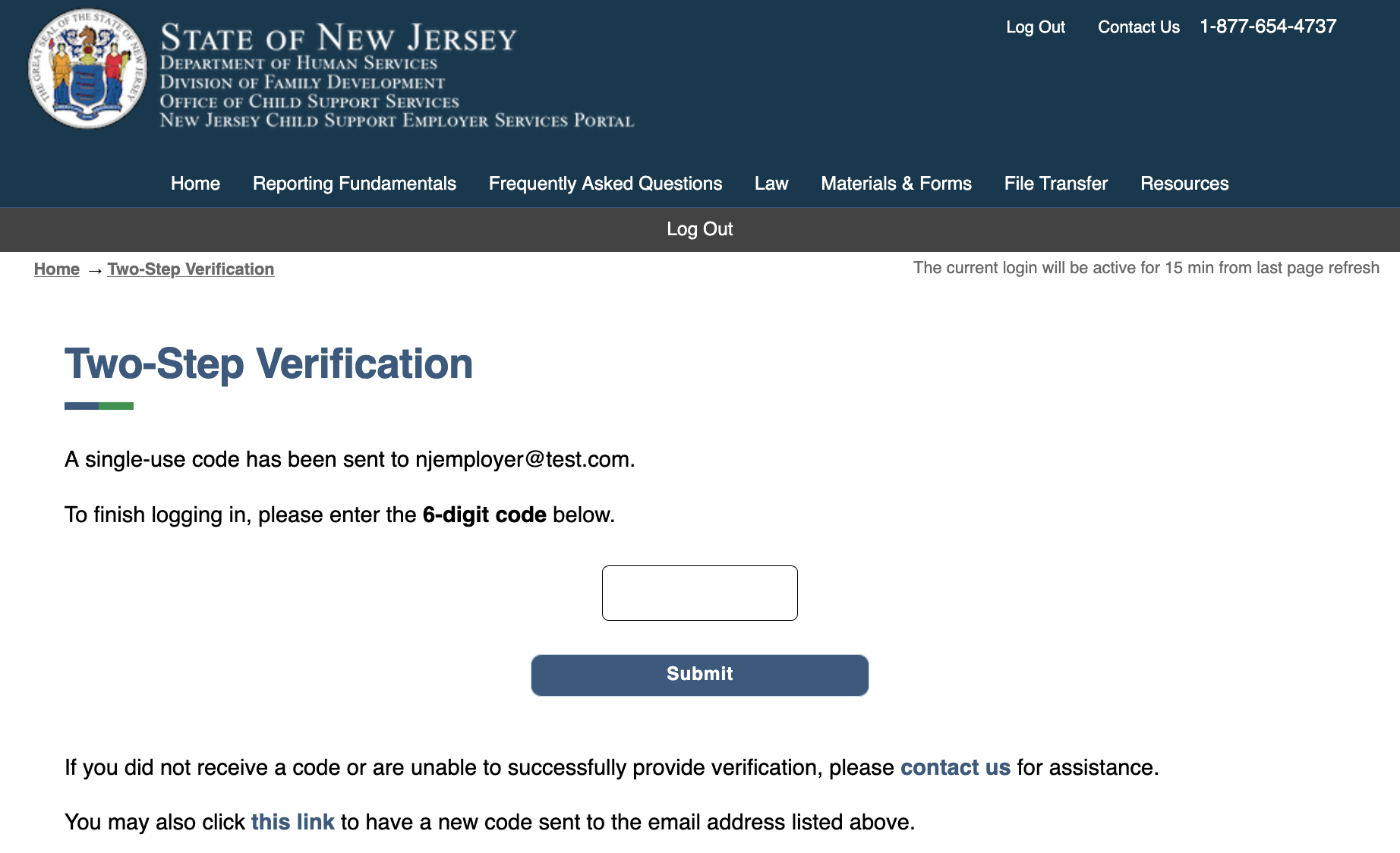This screenshot has height=853, width=1400.
Task: Click inside the 6-digit code field
Action: (699, 593)
